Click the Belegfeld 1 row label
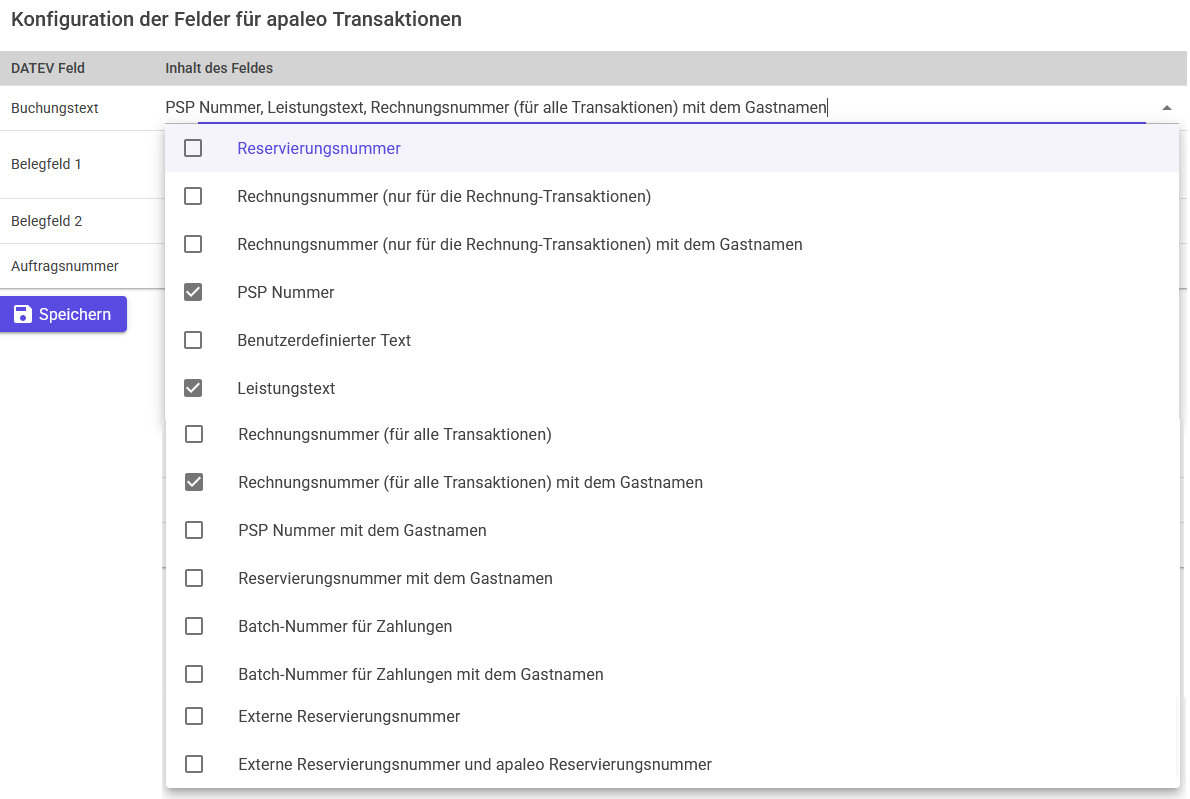 point(46,164)
